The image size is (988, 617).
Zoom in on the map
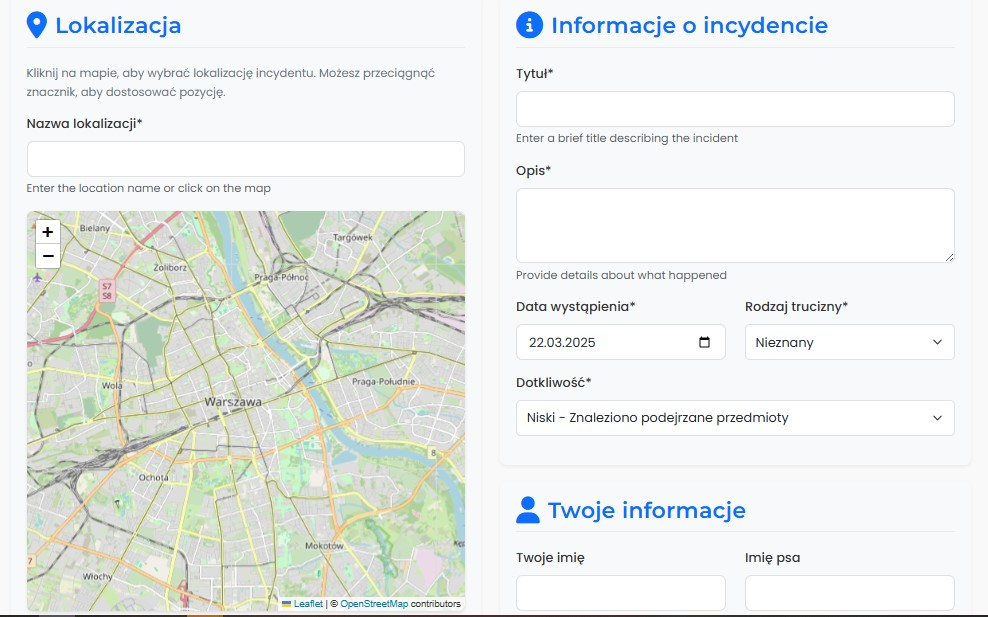click(x=48, y=232)
